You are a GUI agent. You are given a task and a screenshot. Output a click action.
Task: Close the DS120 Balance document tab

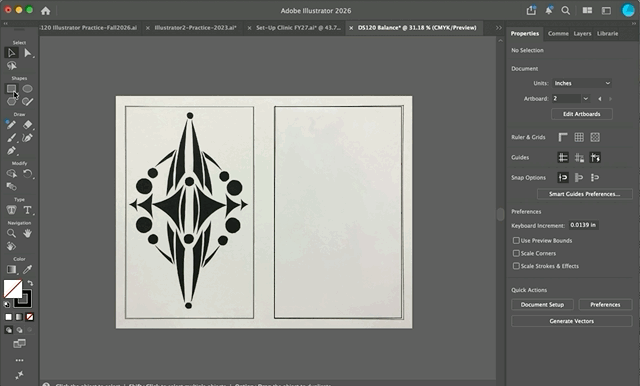(x=351, y=28)
